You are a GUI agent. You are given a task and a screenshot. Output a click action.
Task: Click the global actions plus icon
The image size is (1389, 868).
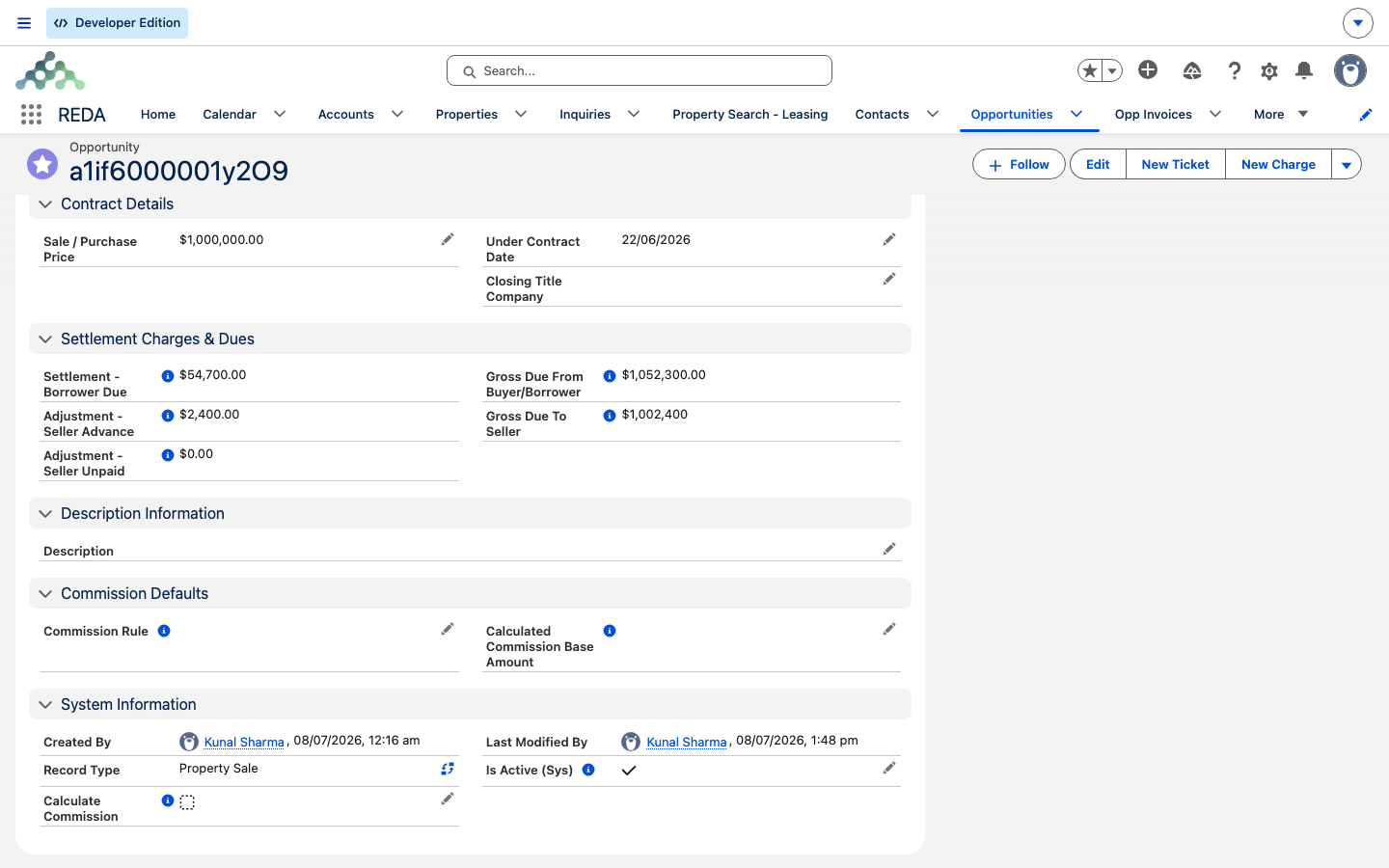[1148, 69]
